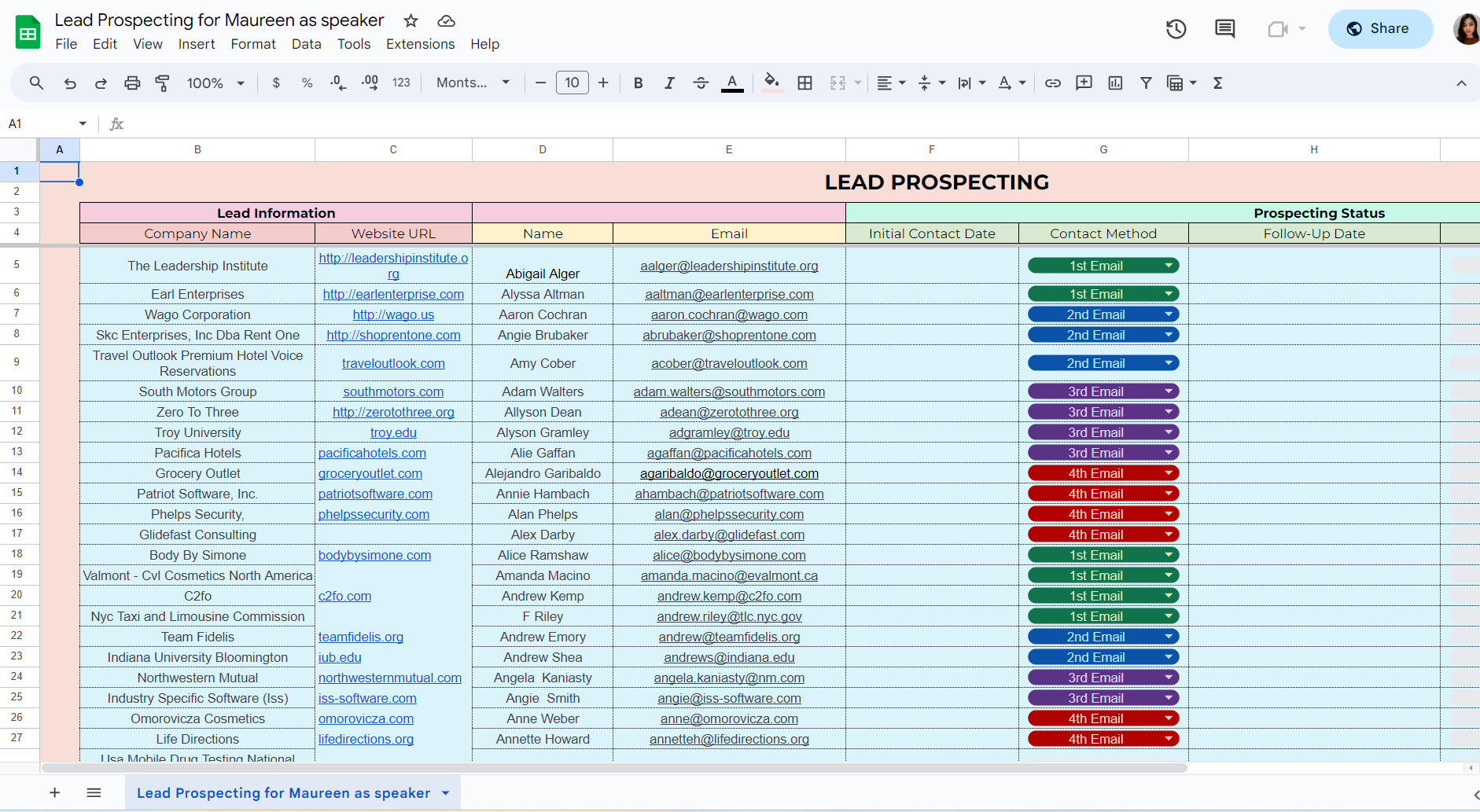Open name box A1 dropdown

point(83,123)
